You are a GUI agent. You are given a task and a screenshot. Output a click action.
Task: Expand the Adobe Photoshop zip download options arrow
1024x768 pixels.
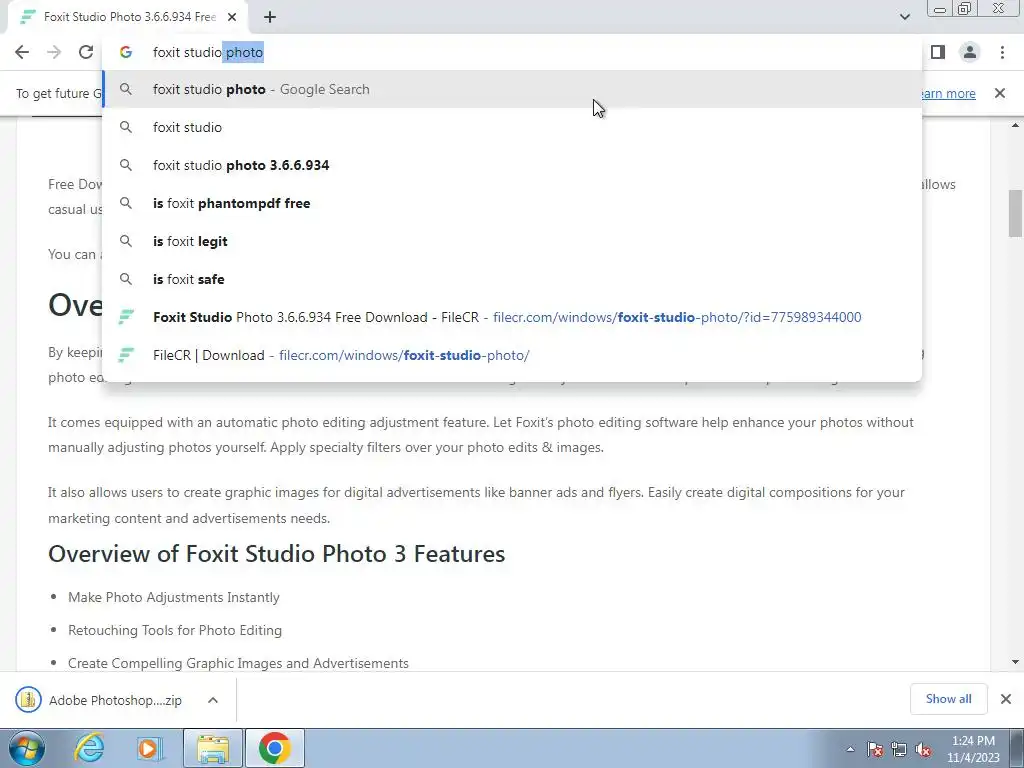[213, 700]
